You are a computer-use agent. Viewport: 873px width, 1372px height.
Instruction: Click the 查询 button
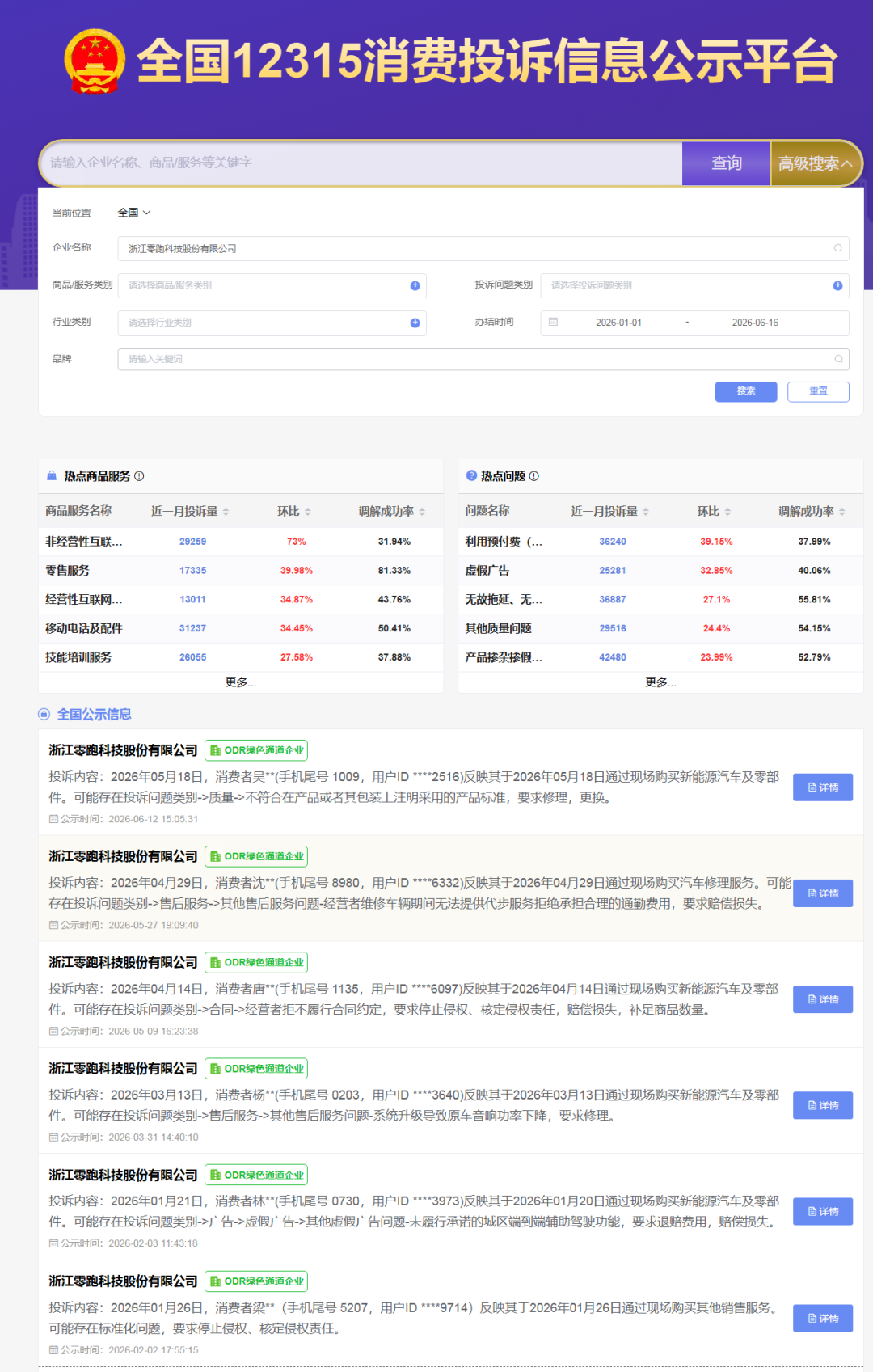pyautogui.click(x=726, y=163)
